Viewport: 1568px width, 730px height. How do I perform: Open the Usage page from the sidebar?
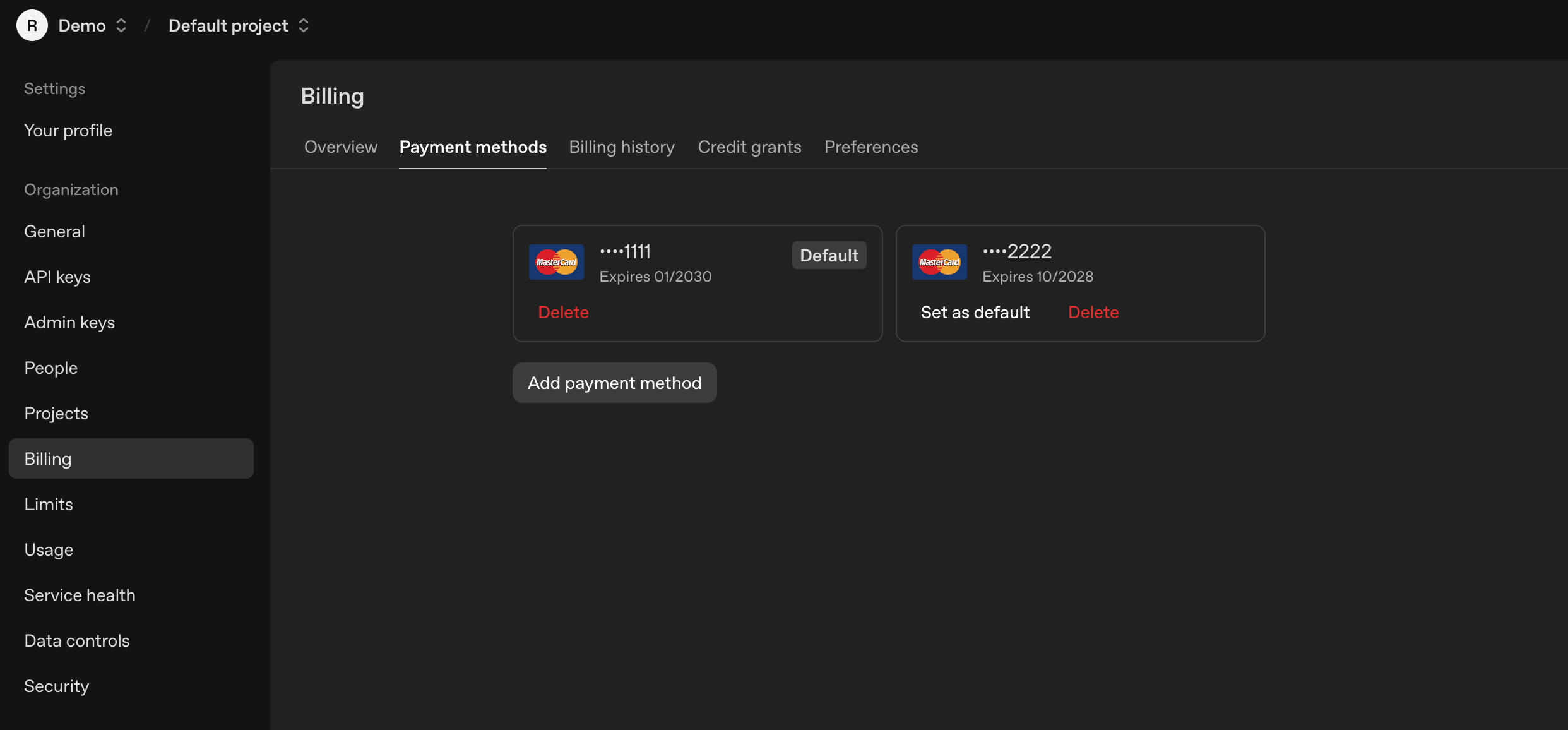pyautogui.click(x=49, y=549)
